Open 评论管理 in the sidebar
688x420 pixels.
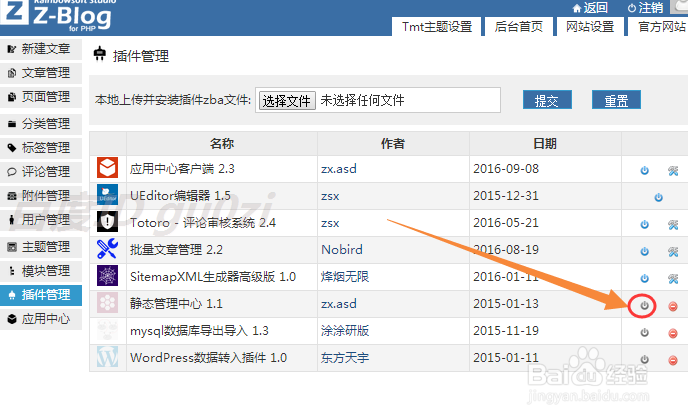(41, 172)
